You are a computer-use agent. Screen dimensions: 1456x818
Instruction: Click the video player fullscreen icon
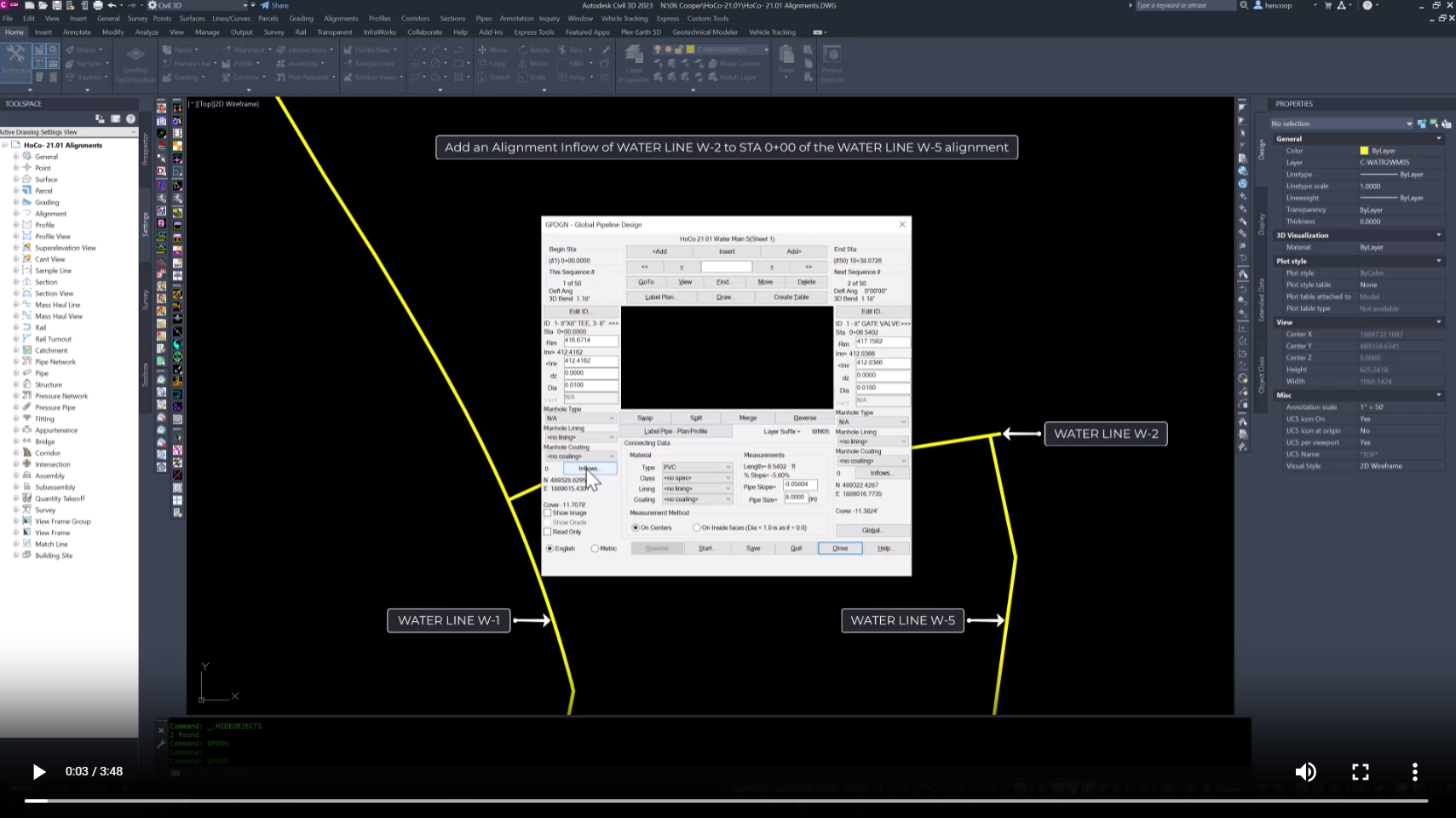tap(1361, 772)
